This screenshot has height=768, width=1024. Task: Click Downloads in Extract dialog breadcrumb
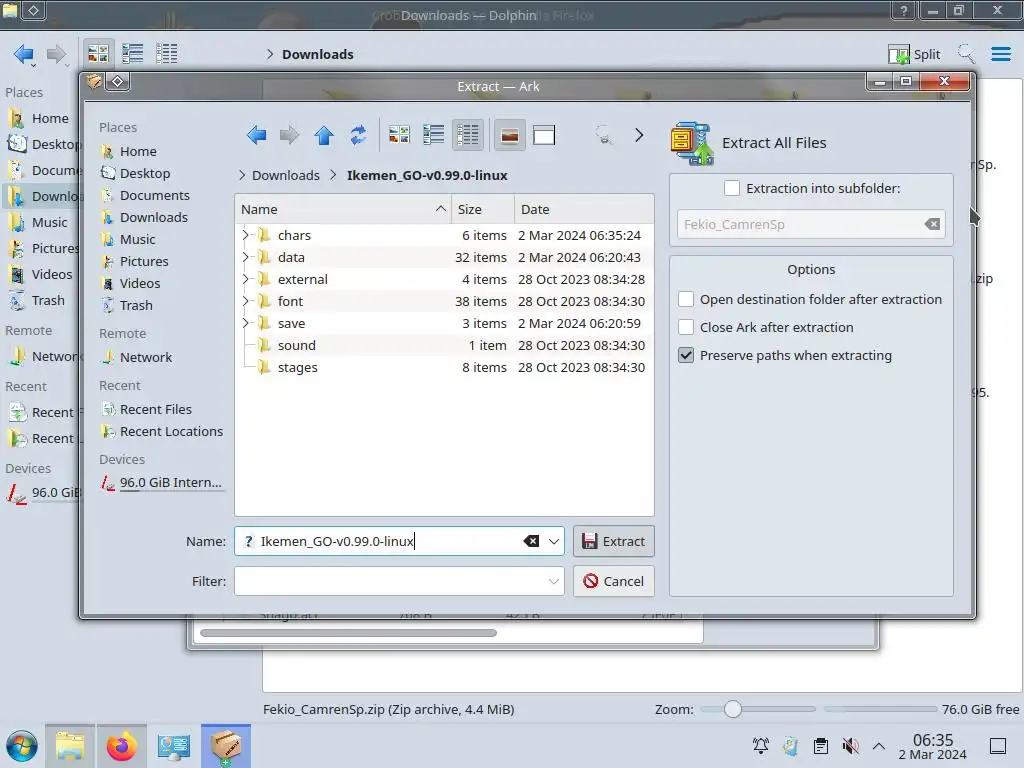click(285, 175)
